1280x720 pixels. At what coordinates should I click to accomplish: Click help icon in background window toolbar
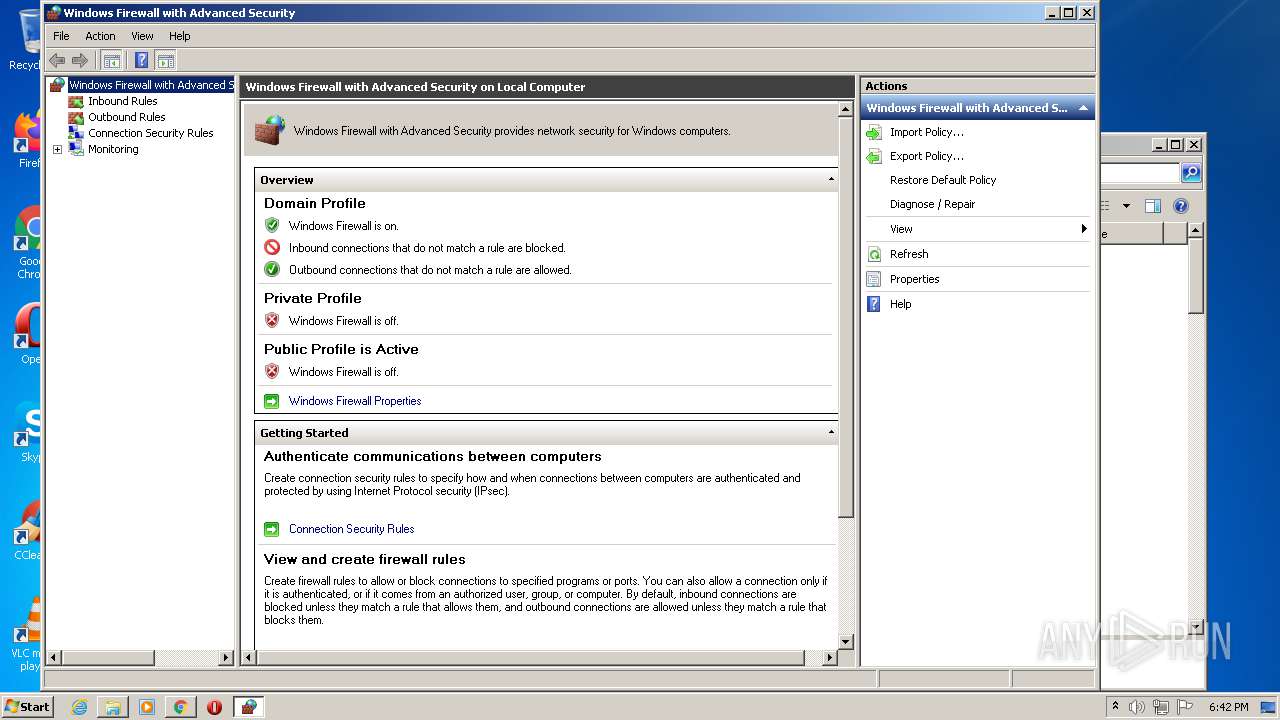(1180, 206)
